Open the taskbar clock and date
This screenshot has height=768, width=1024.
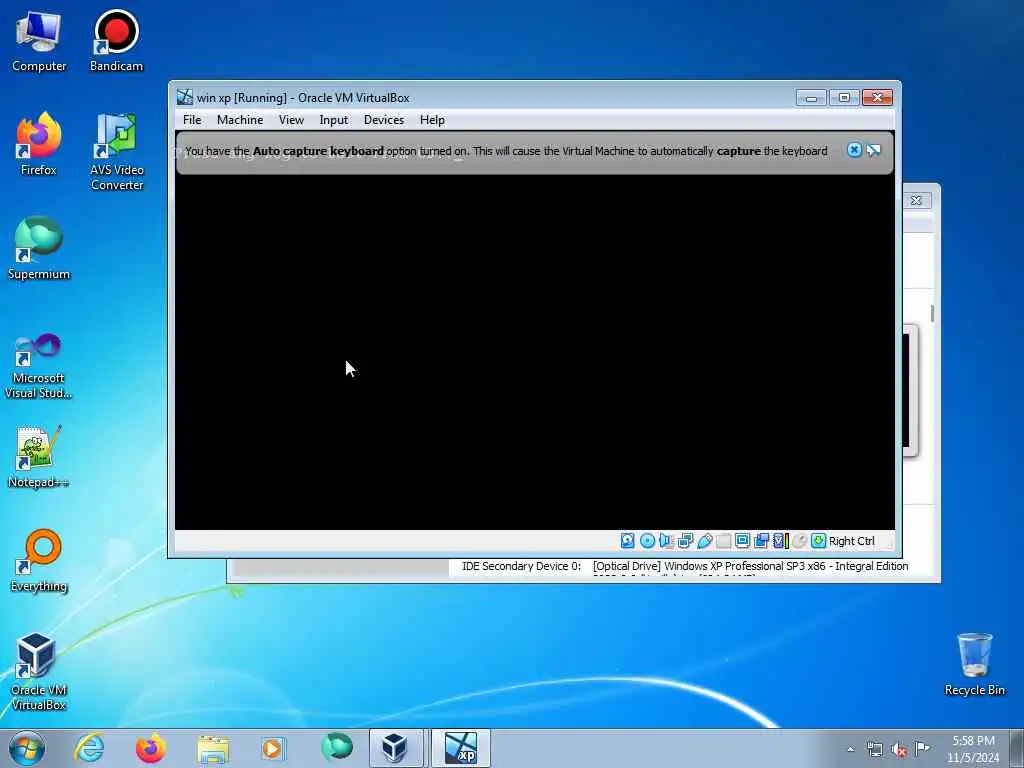point(973,749)
